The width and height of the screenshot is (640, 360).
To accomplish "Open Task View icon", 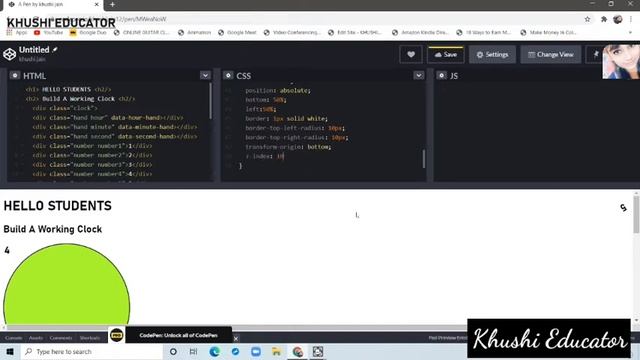I will (193, 351).
